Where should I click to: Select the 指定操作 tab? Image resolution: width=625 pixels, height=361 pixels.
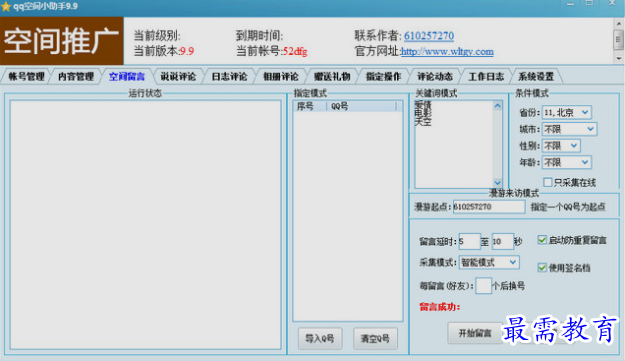point(383,77)
